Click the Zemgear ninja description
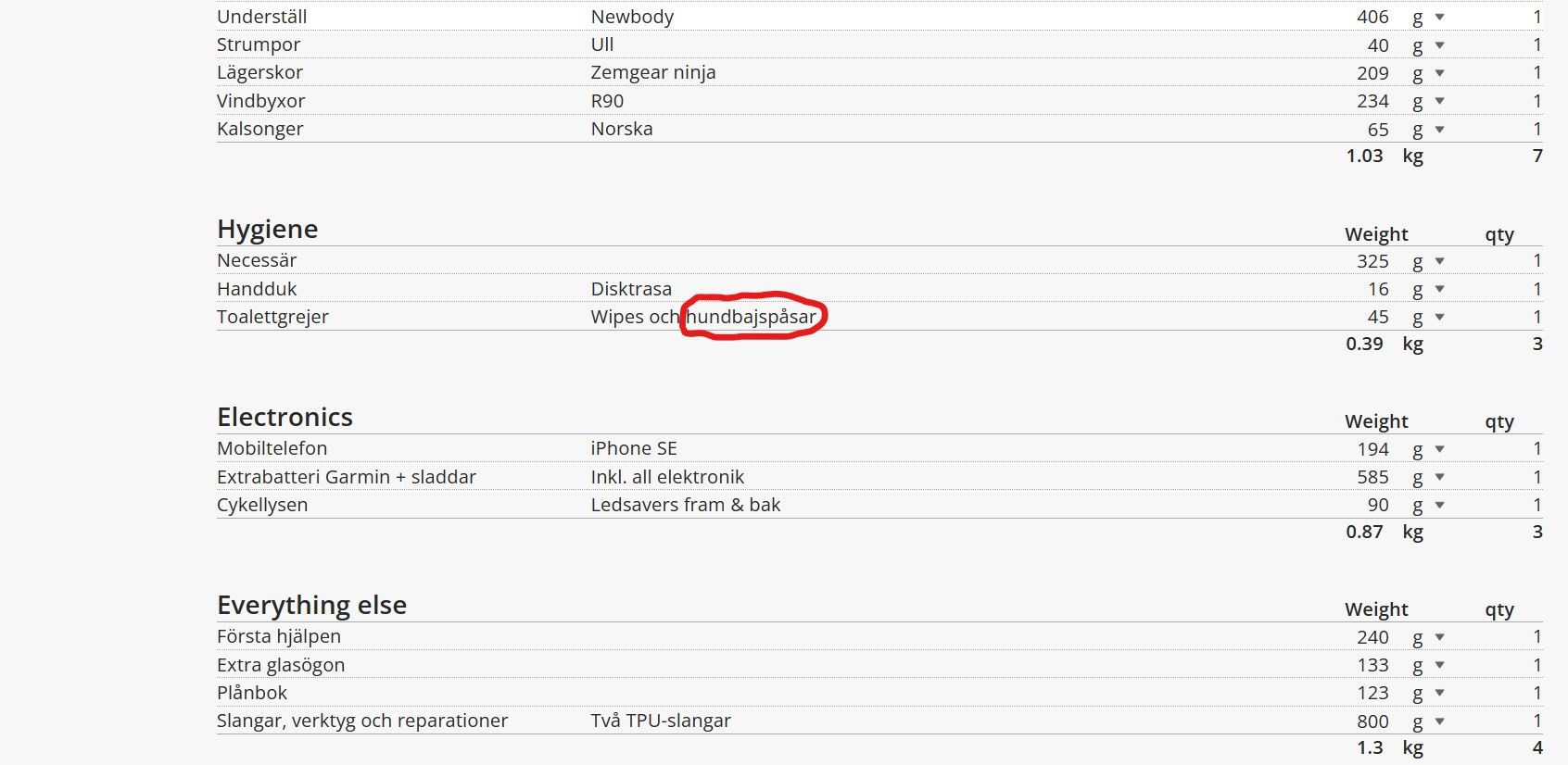This screenshot has height=765, width=1568. pyautogui.click(x=653, y=73)
